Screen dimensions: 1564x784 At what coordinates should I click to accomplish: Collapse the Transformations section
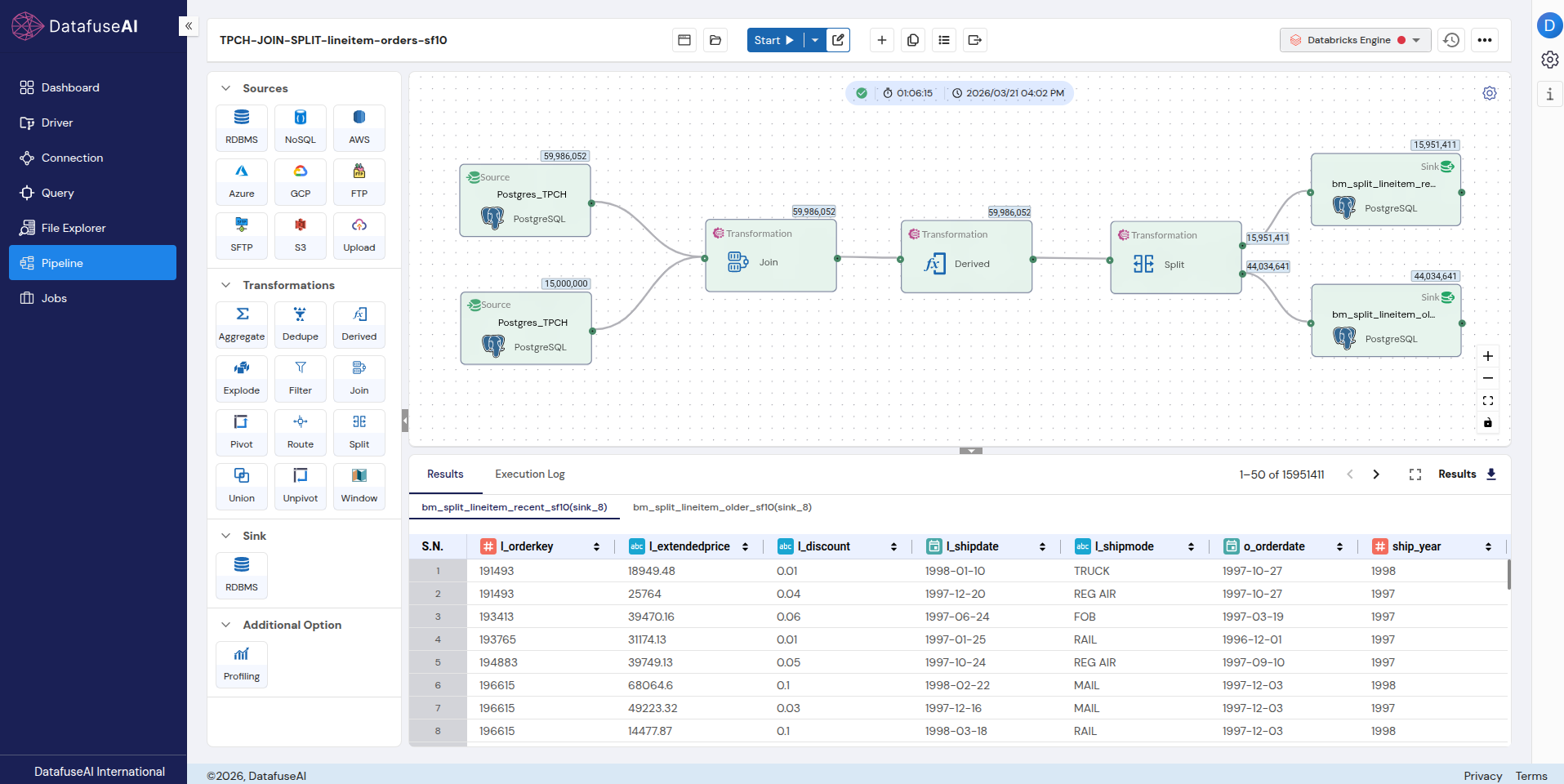tap(225, 285)
